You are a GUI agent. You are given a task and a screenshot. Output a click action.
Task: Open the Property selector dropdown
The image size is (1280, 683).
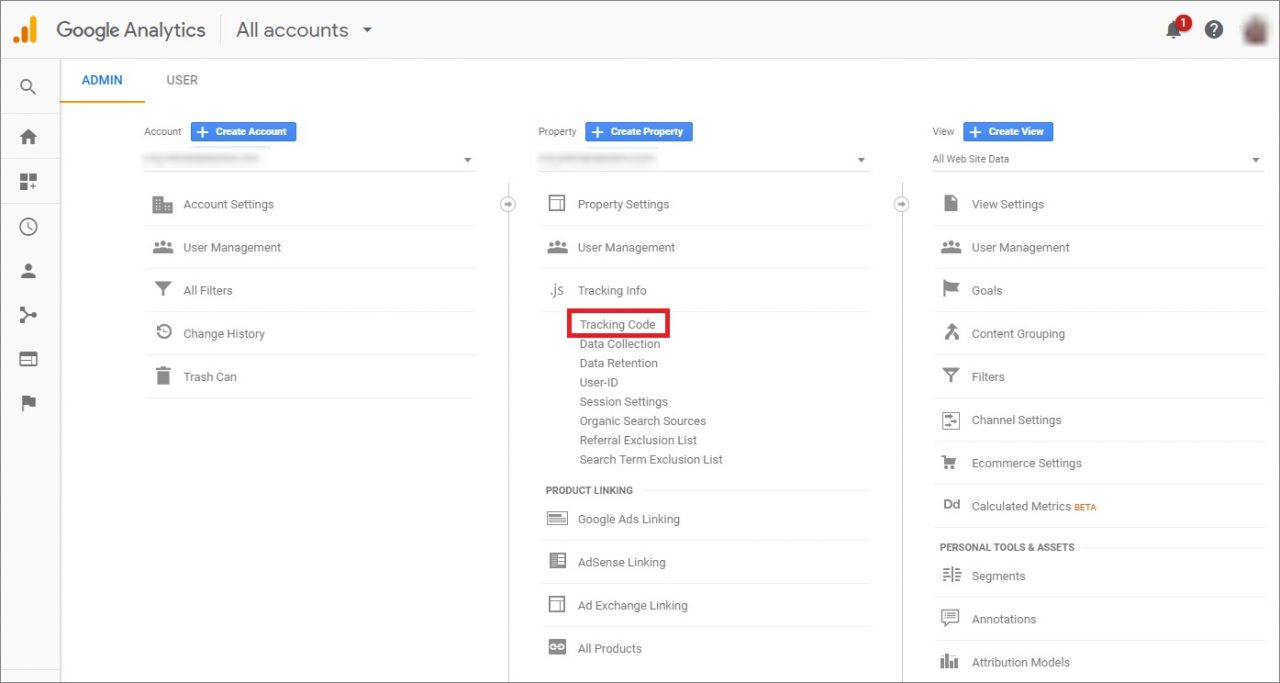(x=704, y=159)
